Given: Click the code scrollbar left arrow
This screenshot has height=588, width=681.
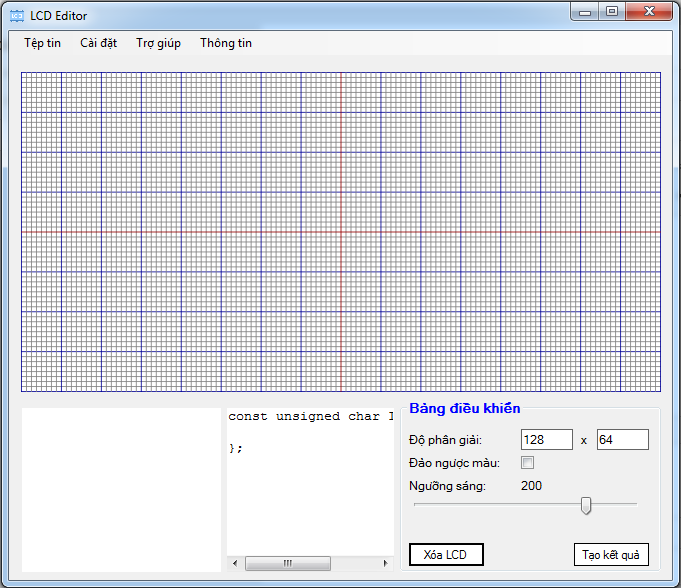Looking at the screenshot, I should click(x=235, y=563).
